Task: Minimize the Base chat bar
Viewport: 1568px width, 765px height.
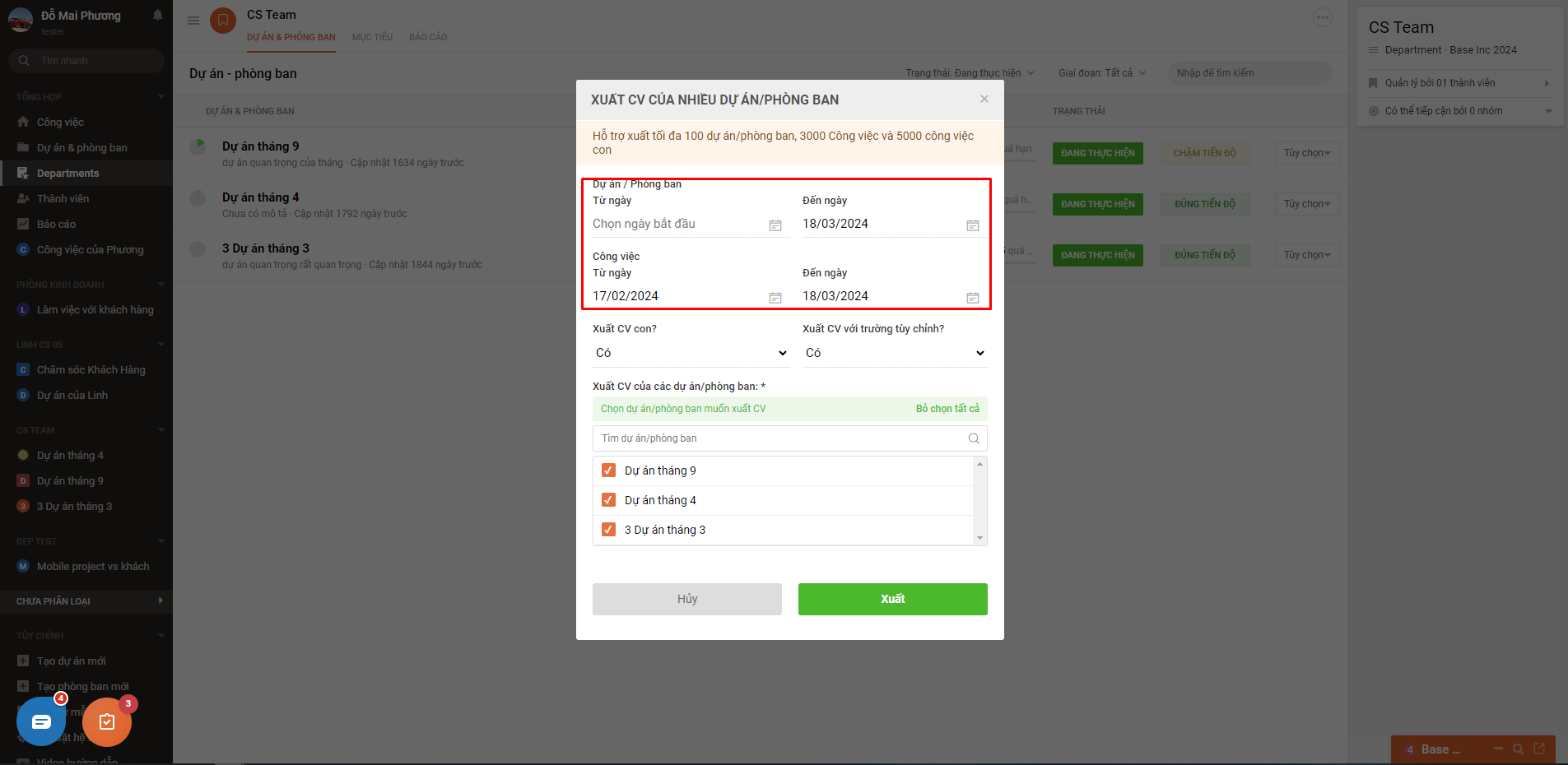Action: pyautogui.click(x=1498, y=749)
